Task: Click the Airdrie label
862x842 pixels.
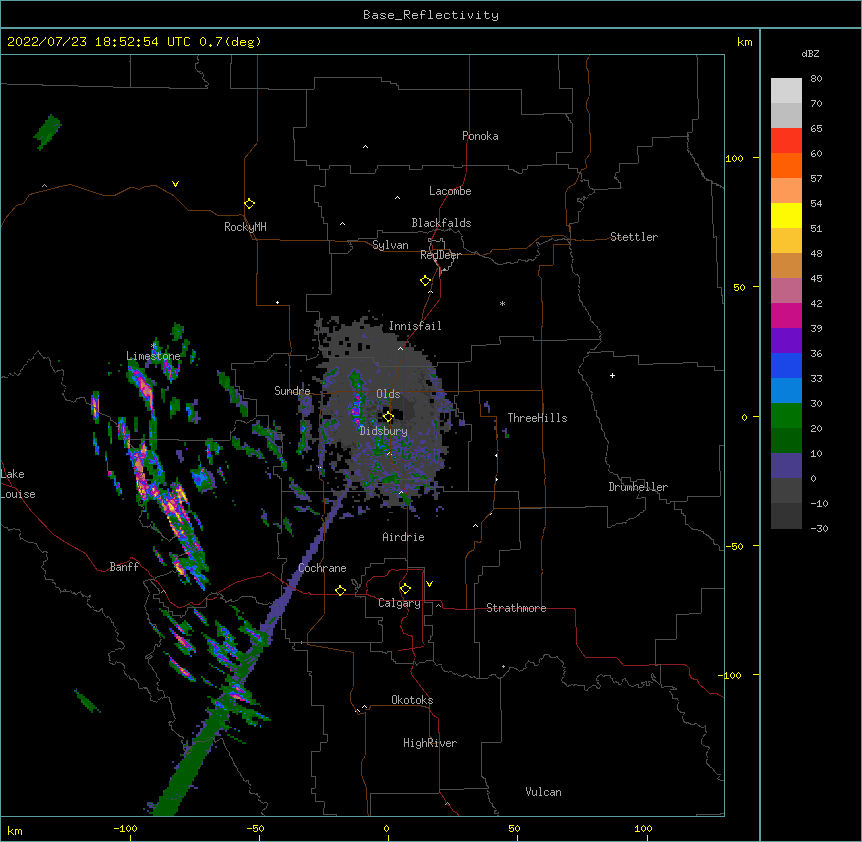Action: [404, 537]
